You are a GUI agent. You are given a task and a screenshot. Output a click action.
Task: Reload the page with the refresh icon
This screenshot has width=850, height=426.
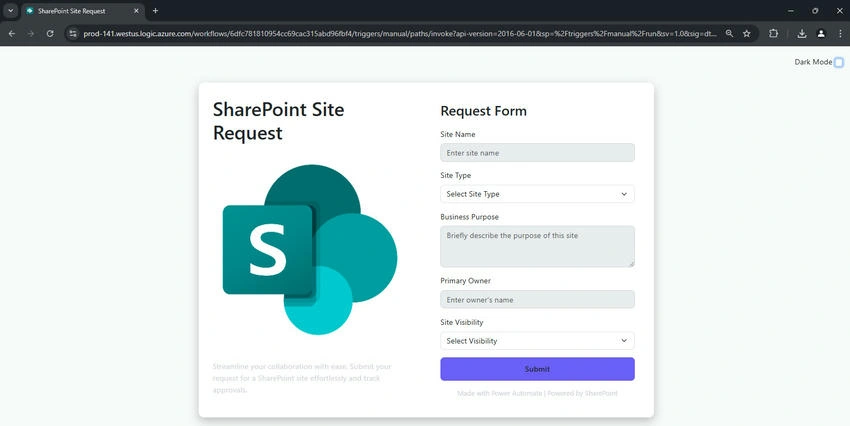50,34
